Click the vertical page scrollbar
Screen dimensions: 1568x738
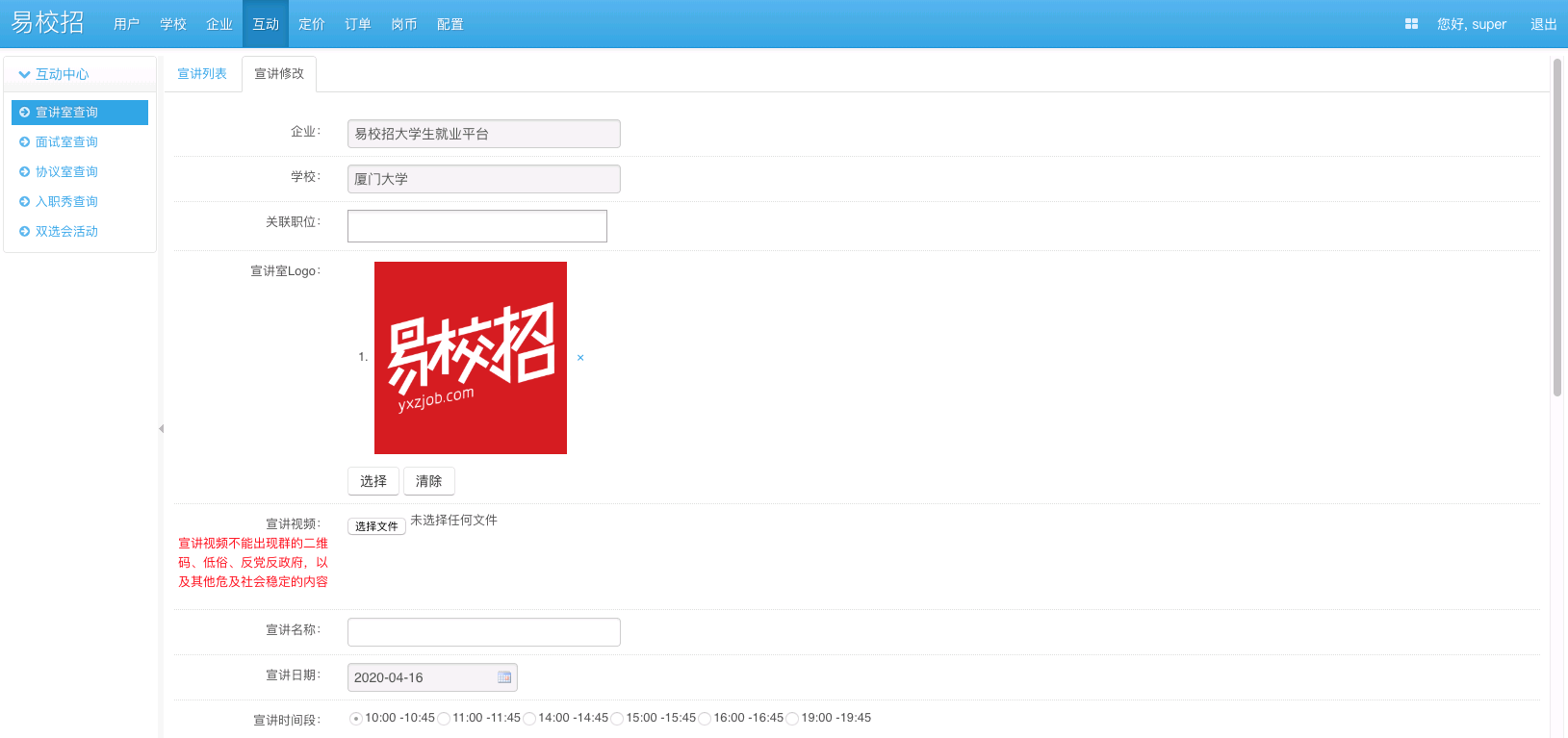point(1556,227)
